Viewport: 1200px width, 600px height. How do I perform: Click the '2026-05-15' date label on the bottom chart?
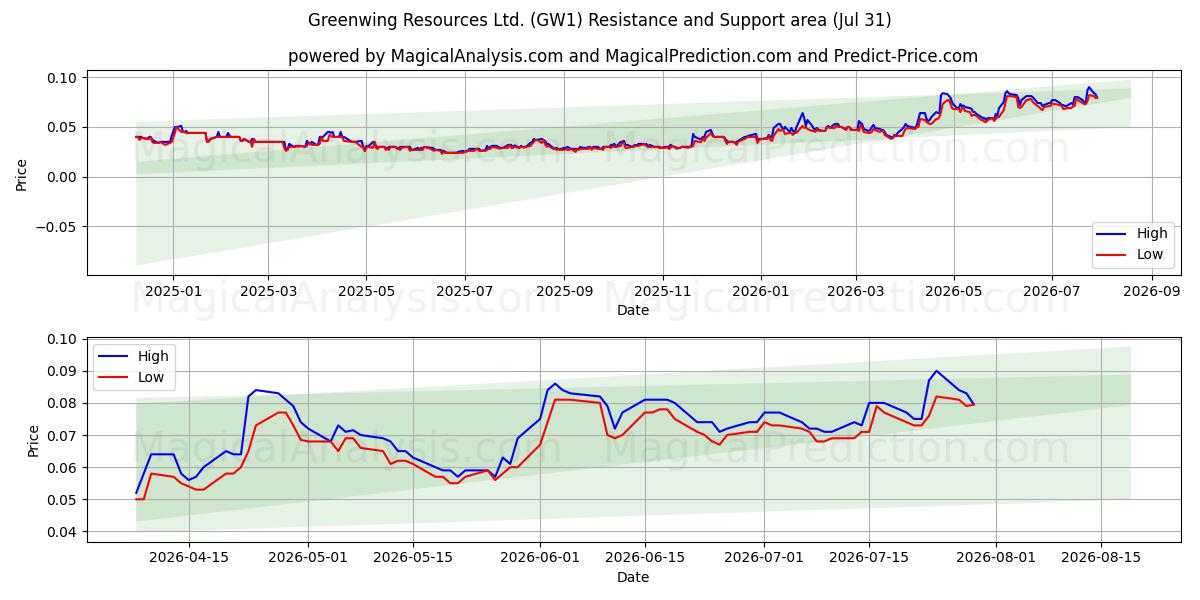click(413, 557)
